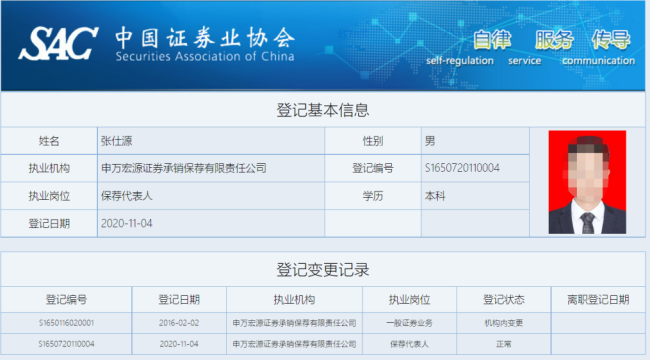Select the institution value in basic info
This screenshot has width=650, height=360.
[184, 168]
